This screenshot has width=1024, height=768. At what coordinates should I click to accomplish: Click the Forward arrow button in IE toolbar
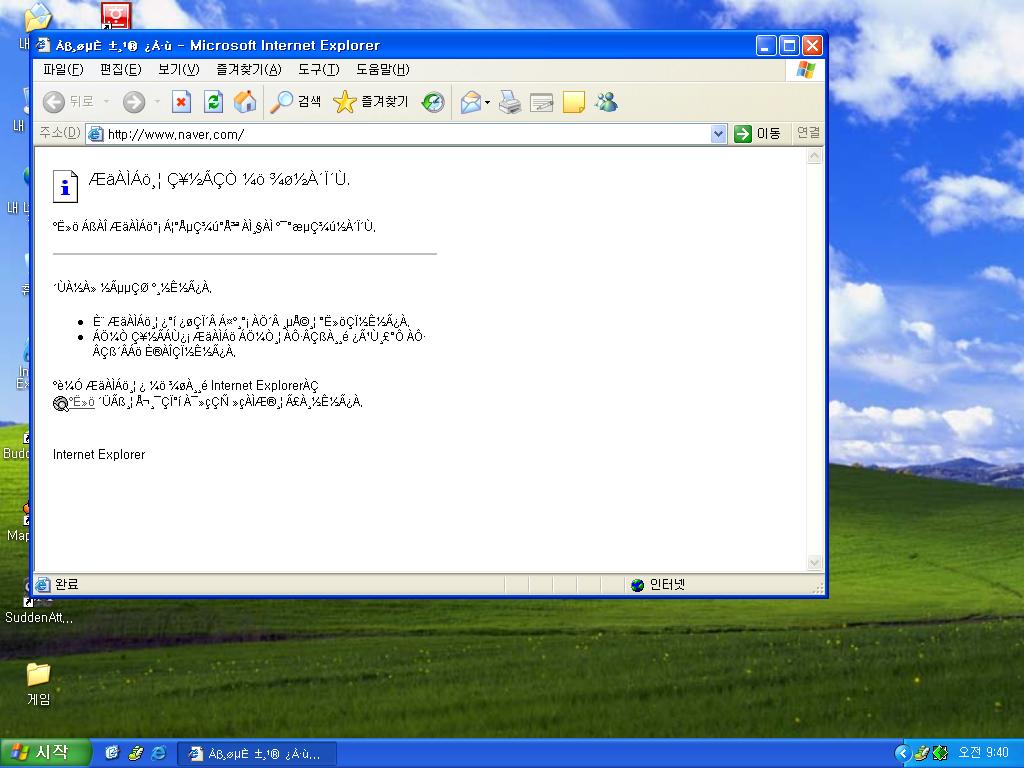coord(134,102)
